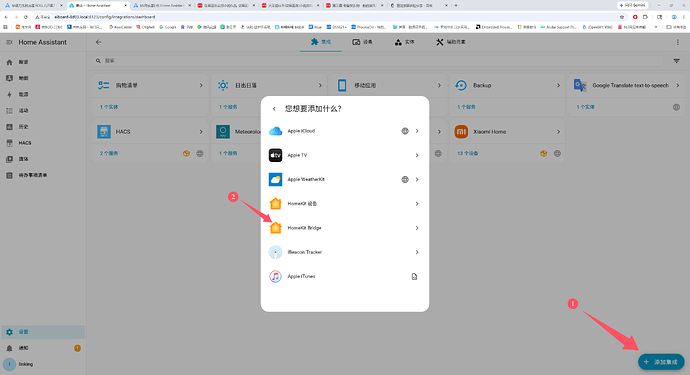Select the Apple WeatherKit list entry text
This screenshot has height=375, width=690.
[x=306, y=180]
